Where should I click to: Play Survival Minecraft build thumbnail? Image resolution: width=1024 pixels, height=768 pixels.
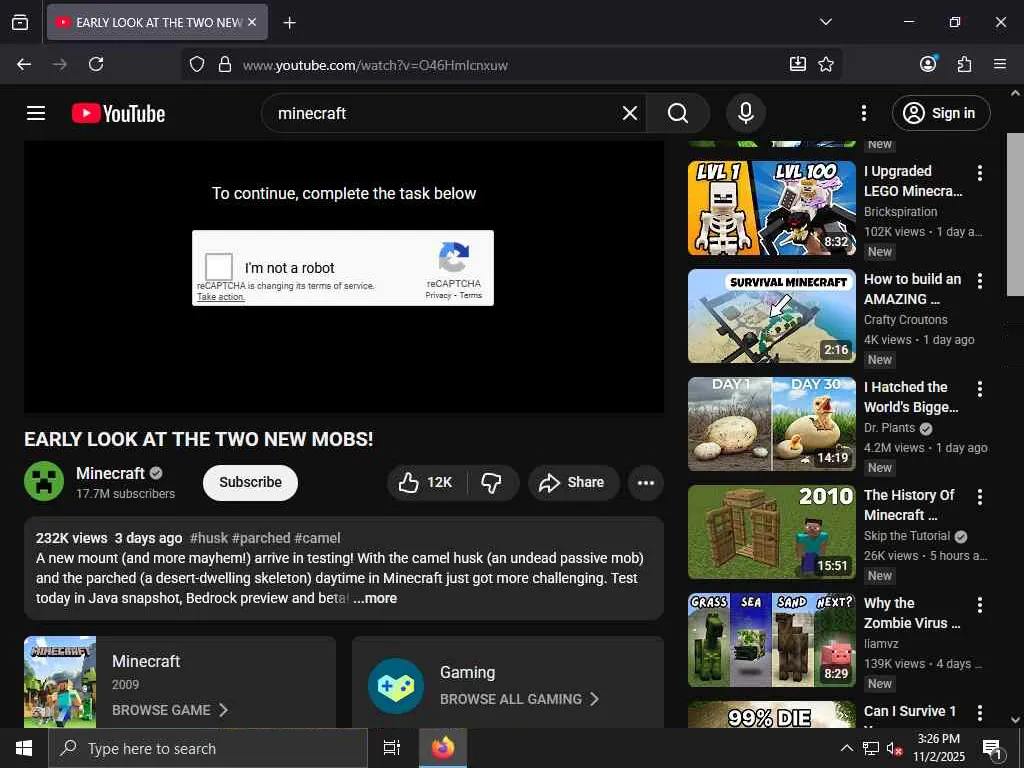pos(771,316)
